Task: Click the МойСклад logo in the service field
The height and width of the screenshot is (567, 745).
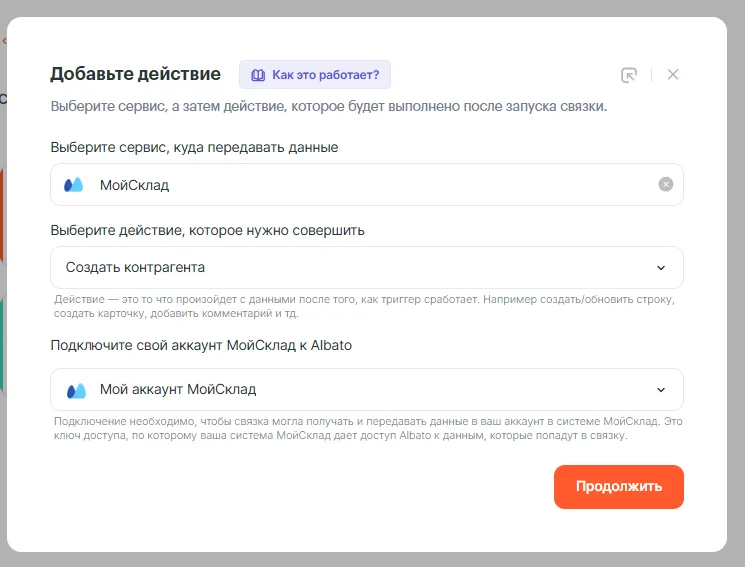Action: [74, 185]
